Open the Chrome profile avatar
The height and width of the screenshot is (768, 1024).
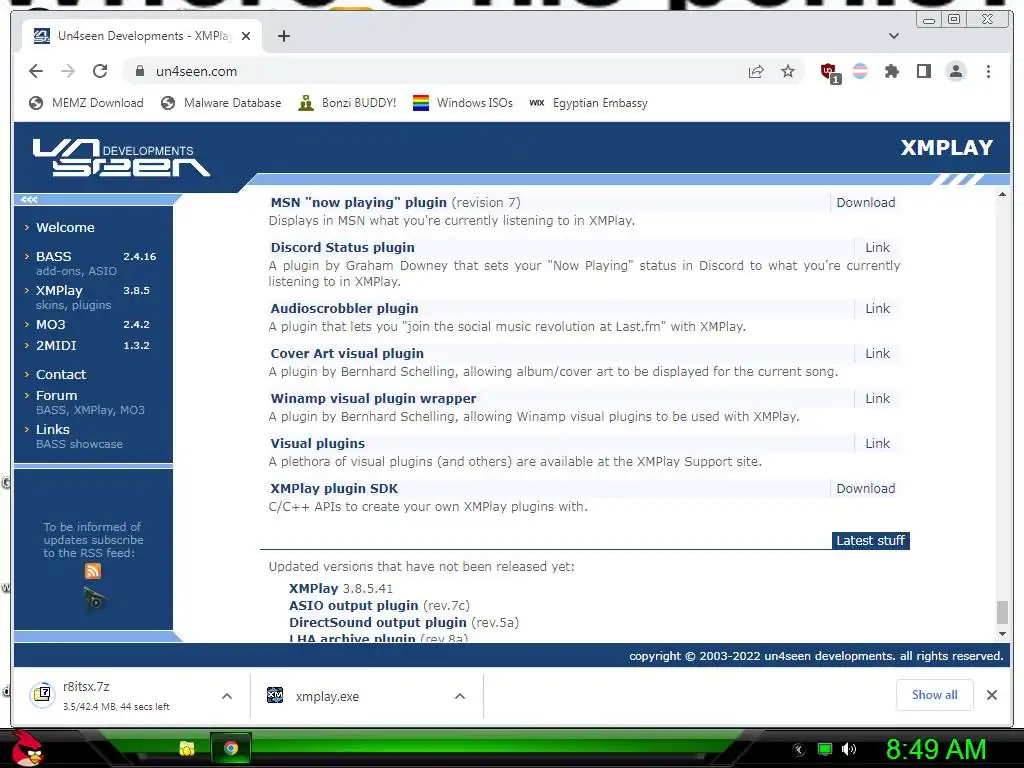click(x=955, y=71)
